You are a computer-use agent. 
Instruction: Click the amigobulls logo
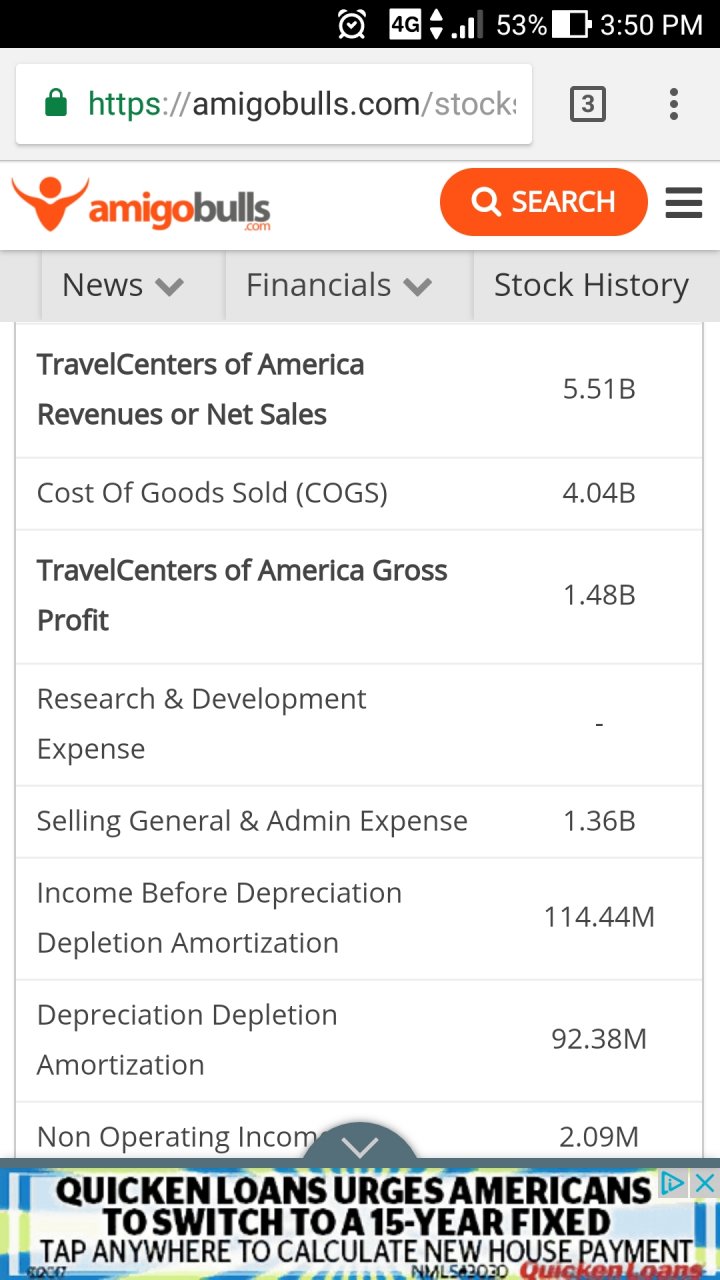pyautogui.click(x=141, y=204)
